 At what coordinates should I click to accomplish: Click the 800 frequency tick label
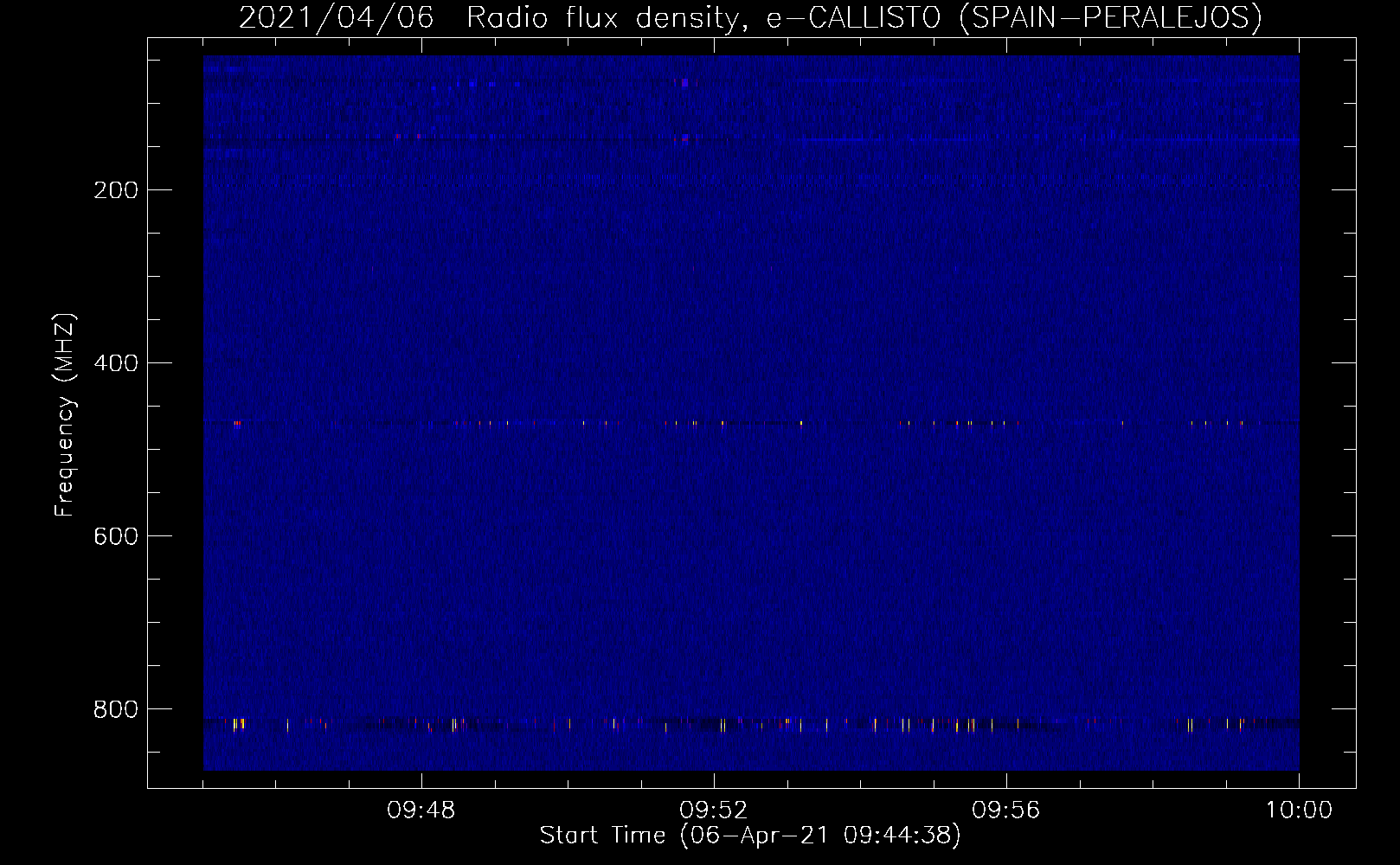115,709
